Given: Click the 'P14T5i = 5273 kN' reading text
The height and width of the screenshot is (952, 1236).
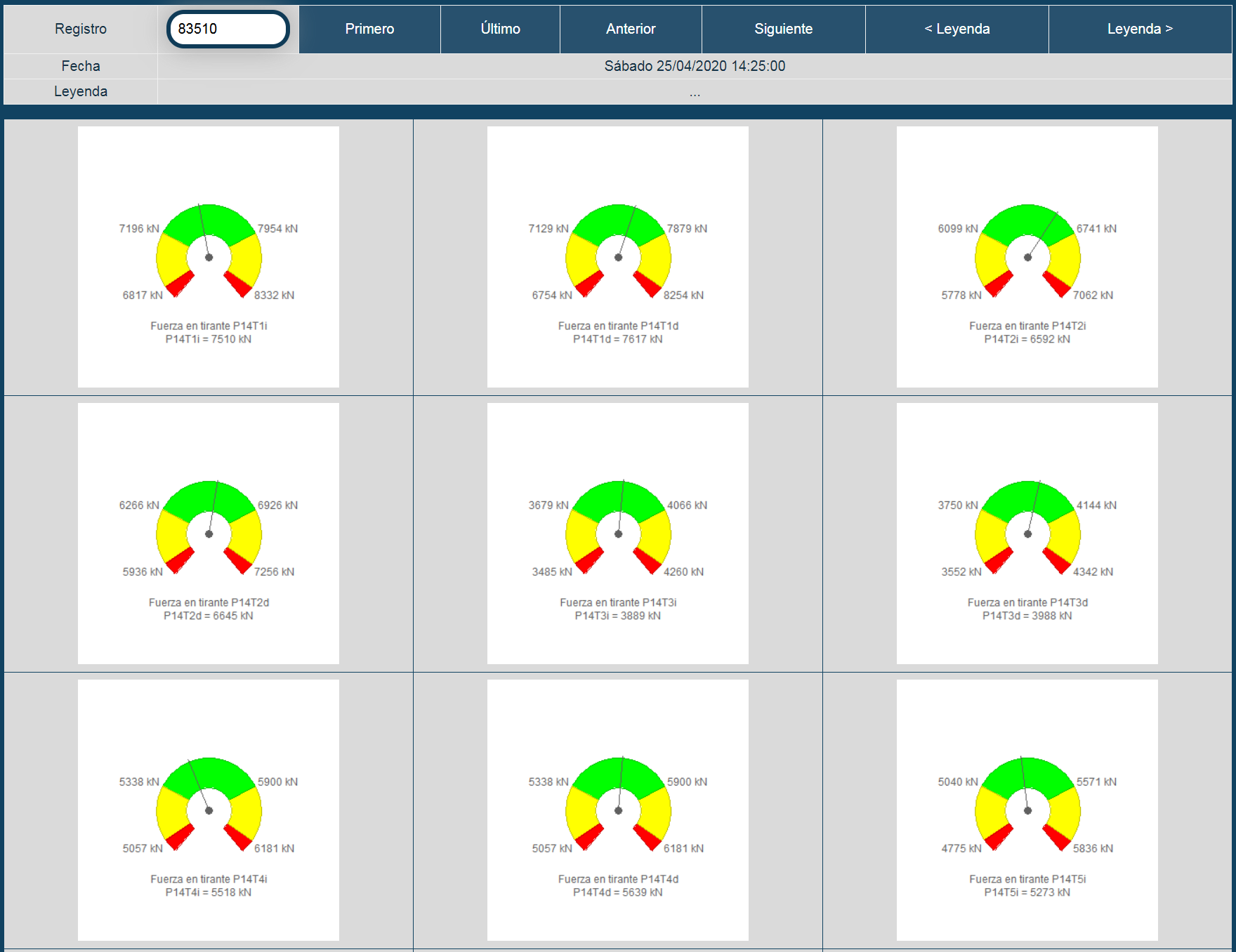Looking at the screenshot, I should [x=1027, y=892].
